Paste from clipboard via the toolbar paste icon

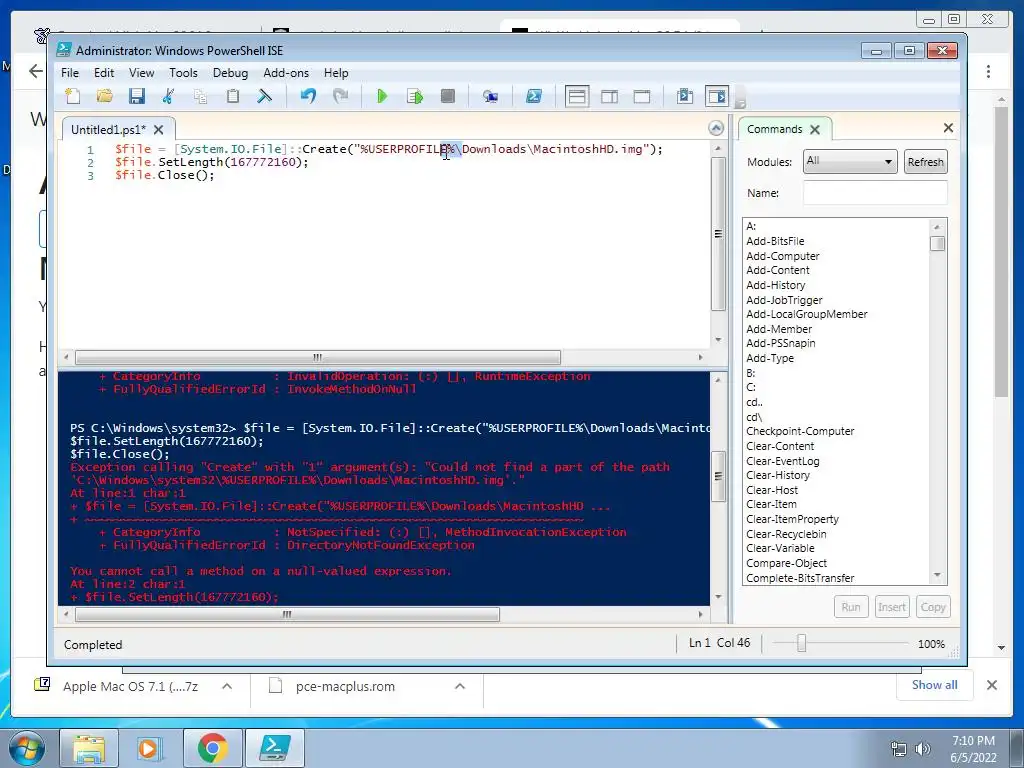click(x=232, y=97)
